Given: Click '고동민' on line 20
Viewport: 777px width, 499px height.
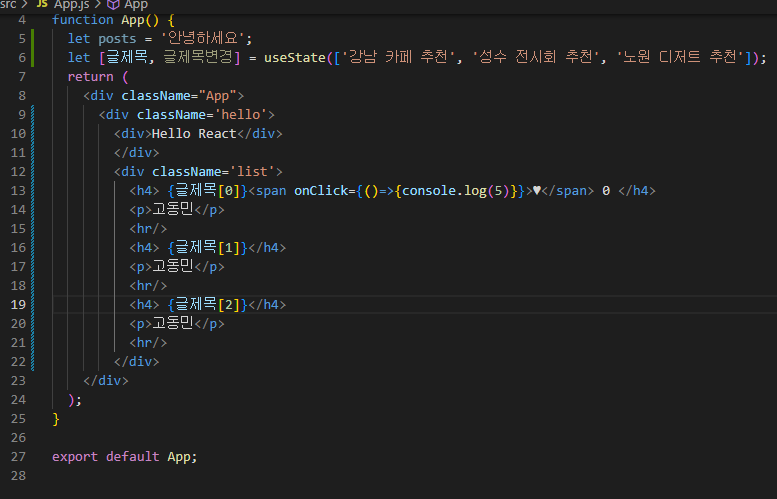Looking at the screenshot, I should 172,323.
